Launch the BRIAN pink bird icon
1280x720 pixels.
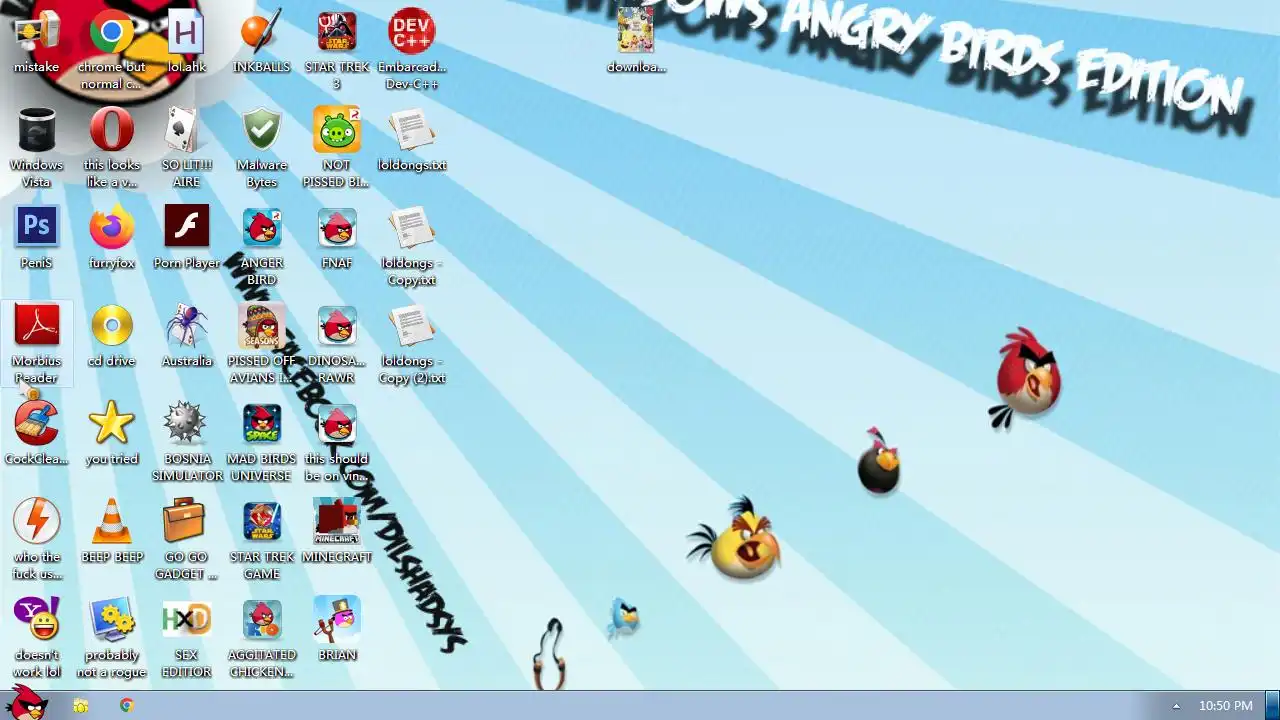point(337,630)
